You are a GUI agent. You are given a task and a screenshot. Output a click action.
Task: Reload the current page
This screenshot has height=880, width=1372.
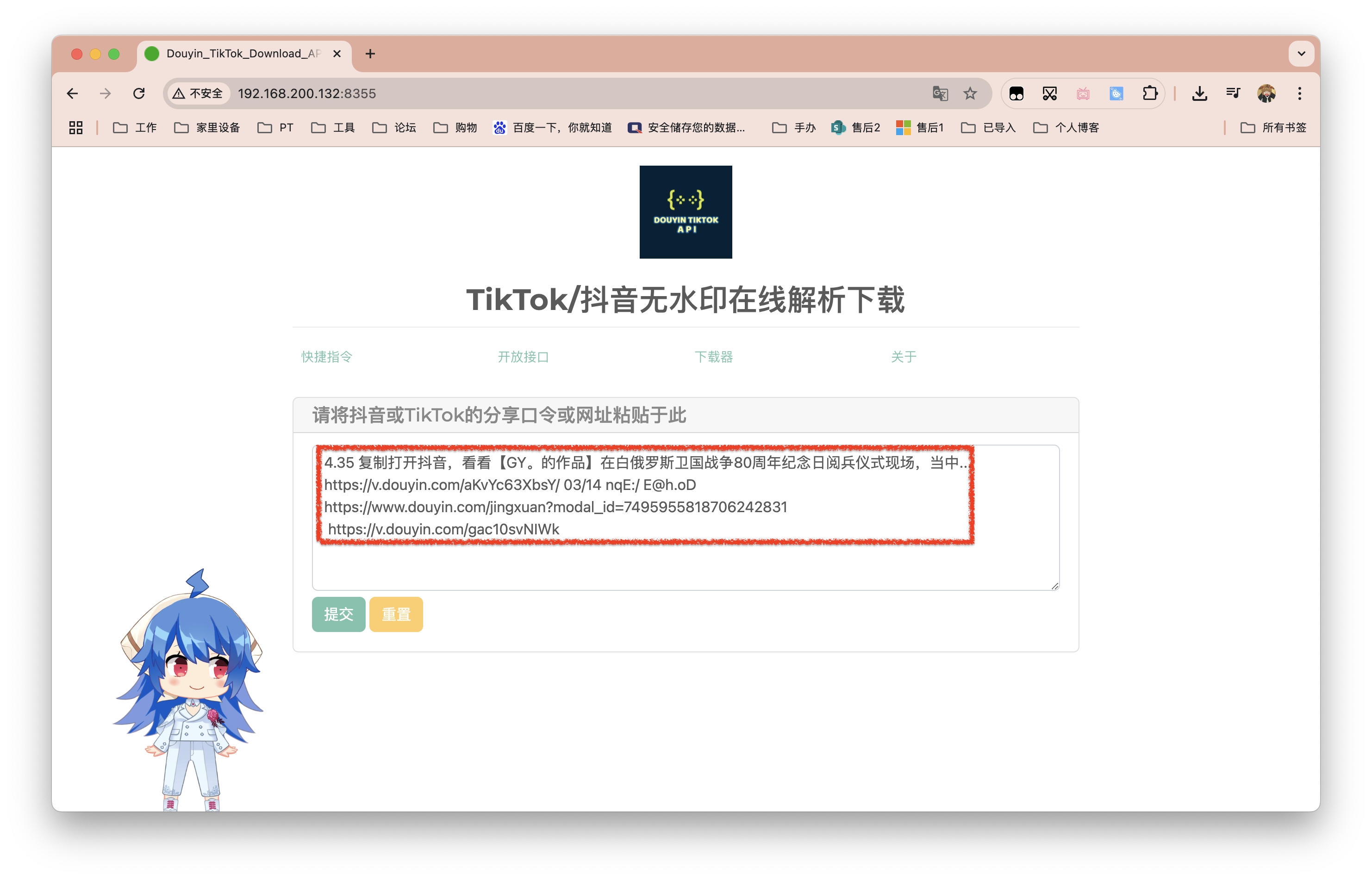pyautogui.click(x=139, y=93)
